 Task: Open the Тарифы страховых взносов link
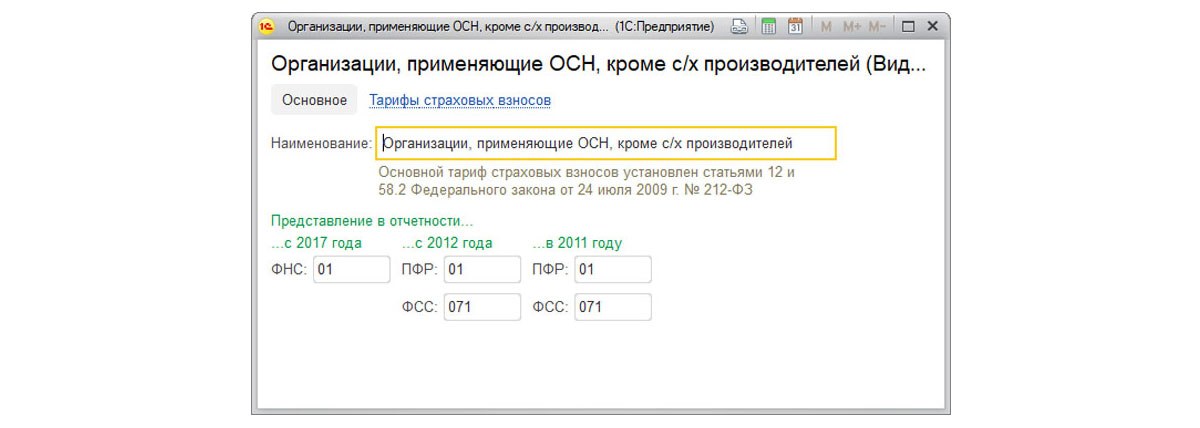click(x=460, y=100)
